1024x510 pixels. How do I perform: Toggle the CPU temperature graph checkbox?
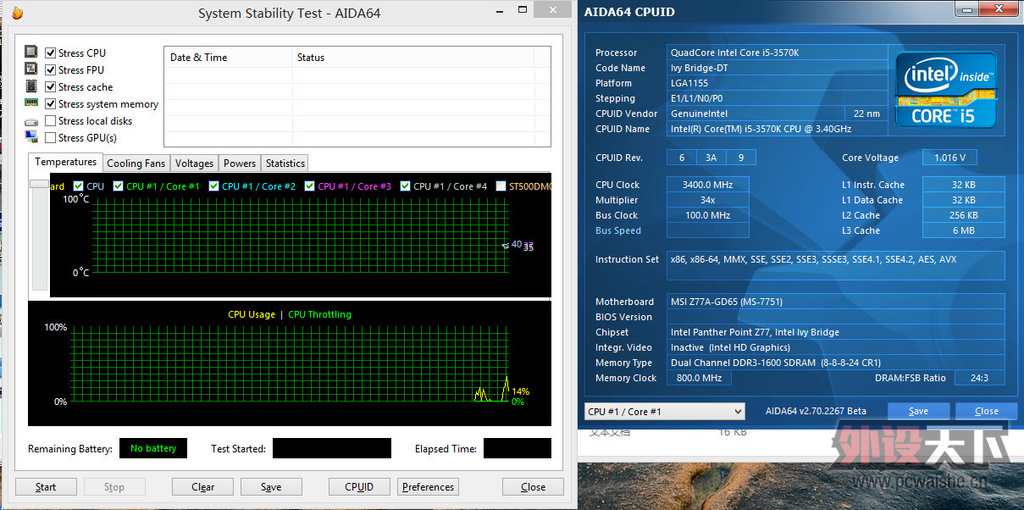(x=79, y=186)
